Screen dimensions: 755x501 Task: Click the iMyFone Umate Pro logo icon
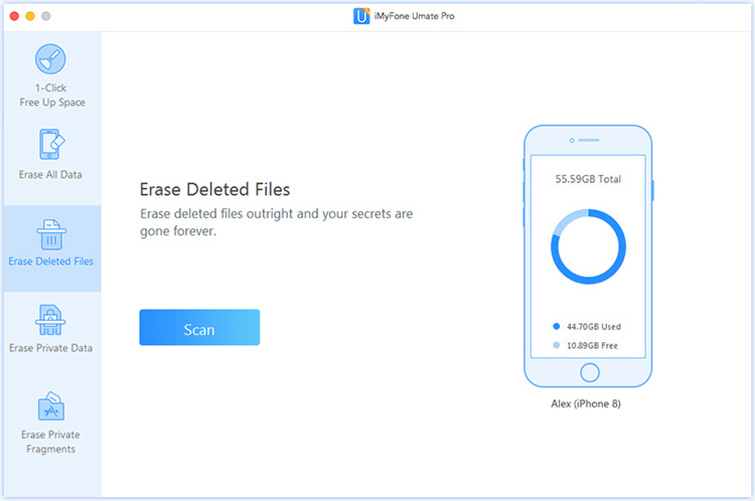(362, 16)
